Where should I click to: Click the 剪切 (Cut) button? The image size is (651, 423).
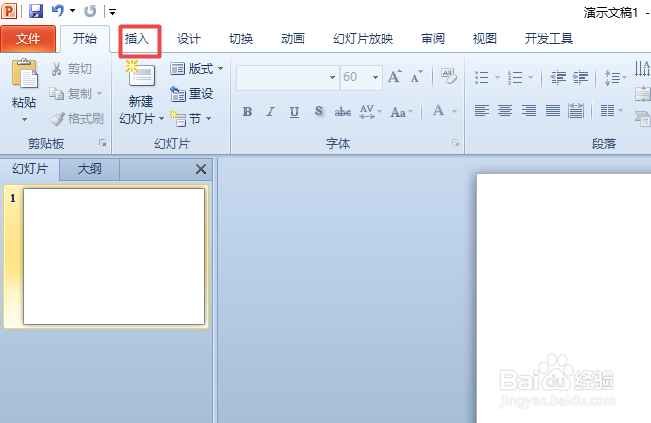tap(71, 69)
